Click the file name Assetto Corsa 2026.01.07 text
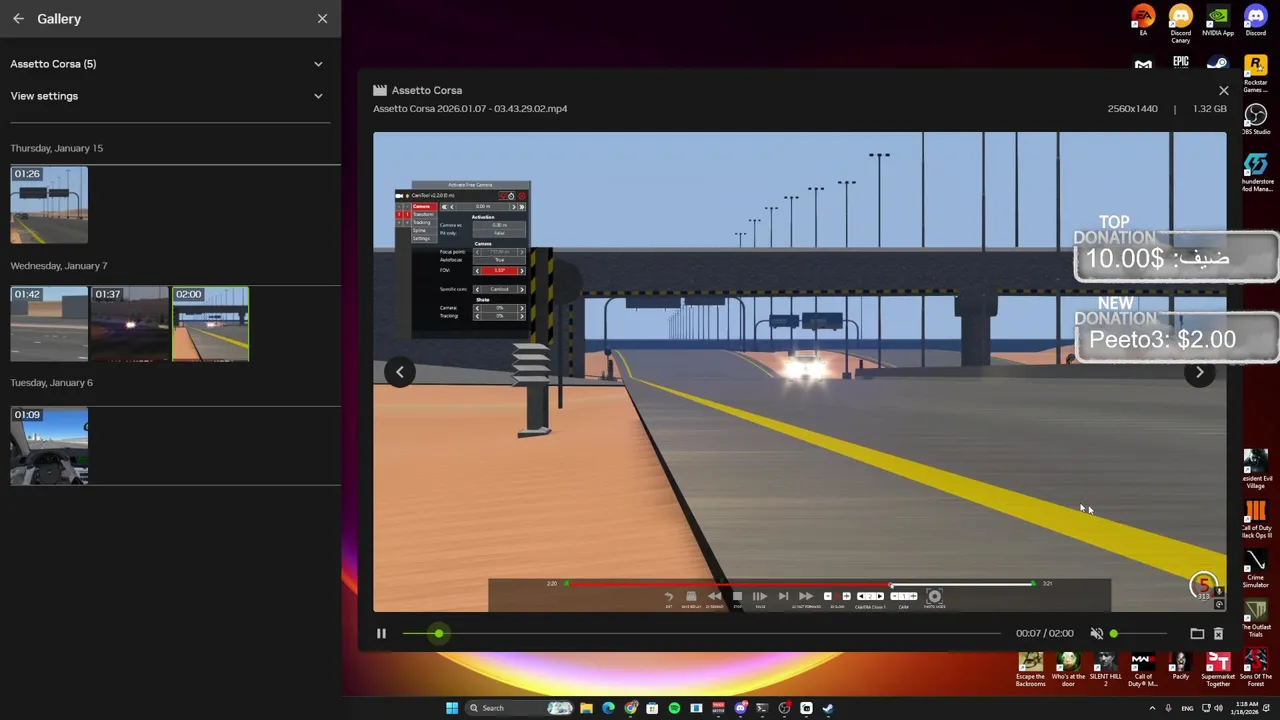 [470, 109]
